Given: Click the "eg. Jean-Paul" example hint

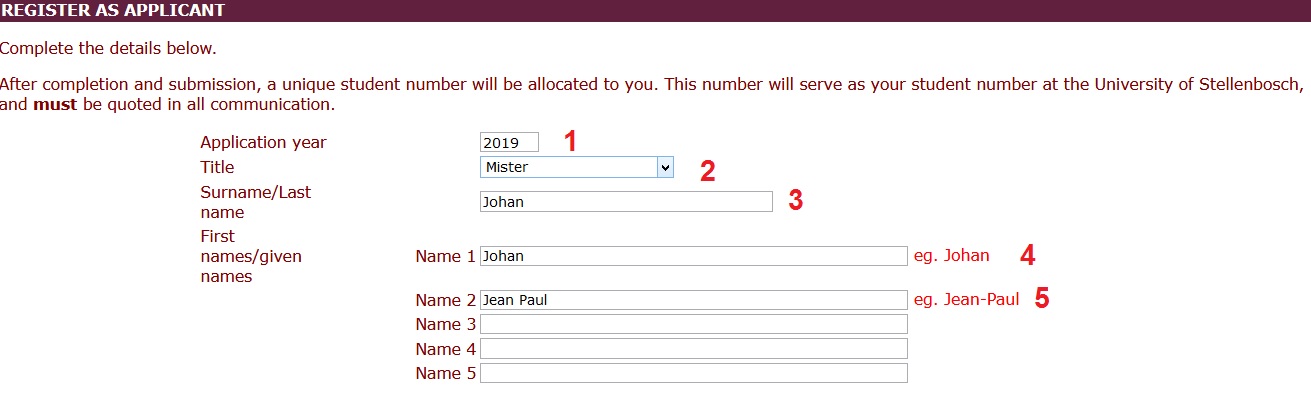Looking at the screenshot, I should 966,300.
